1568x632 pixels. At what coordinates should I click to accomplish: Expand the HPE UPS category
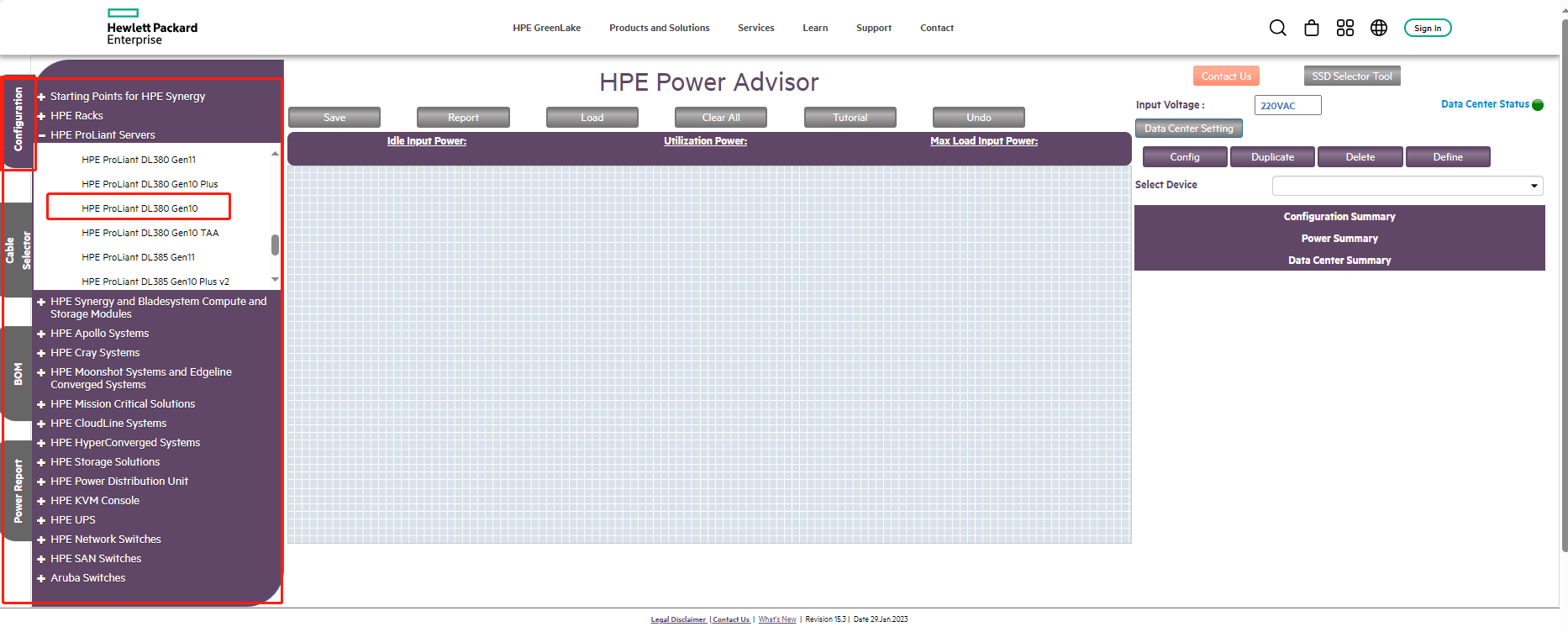pos(41,520)
